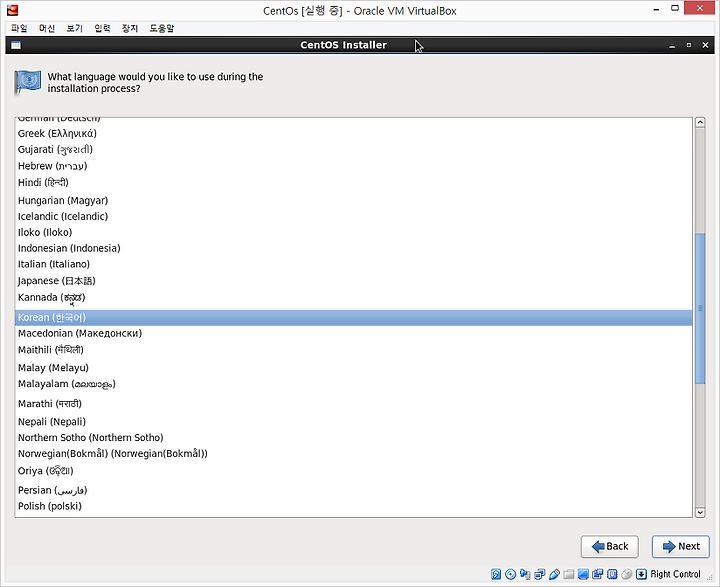Open the audio status icon

[525, 574]
